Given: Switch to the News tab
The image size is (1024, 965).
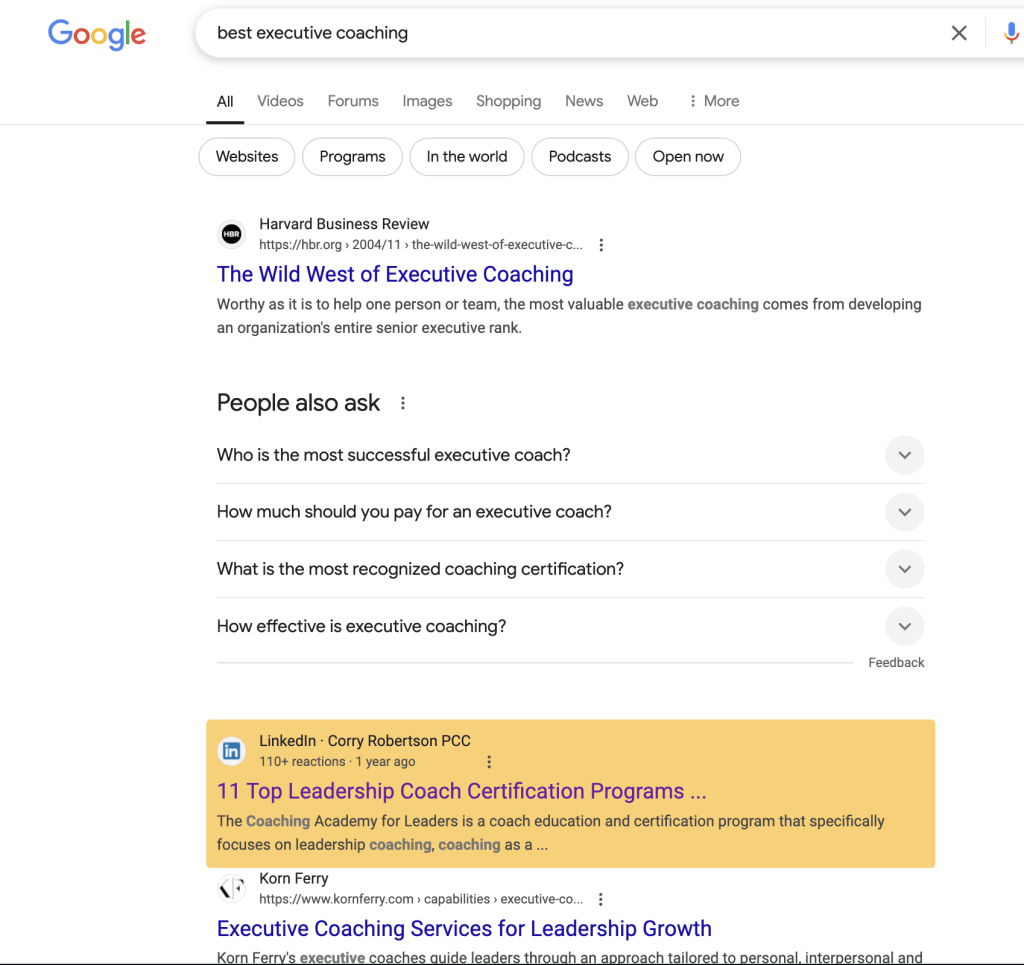Looking at the screenshot, I should 584,101.
